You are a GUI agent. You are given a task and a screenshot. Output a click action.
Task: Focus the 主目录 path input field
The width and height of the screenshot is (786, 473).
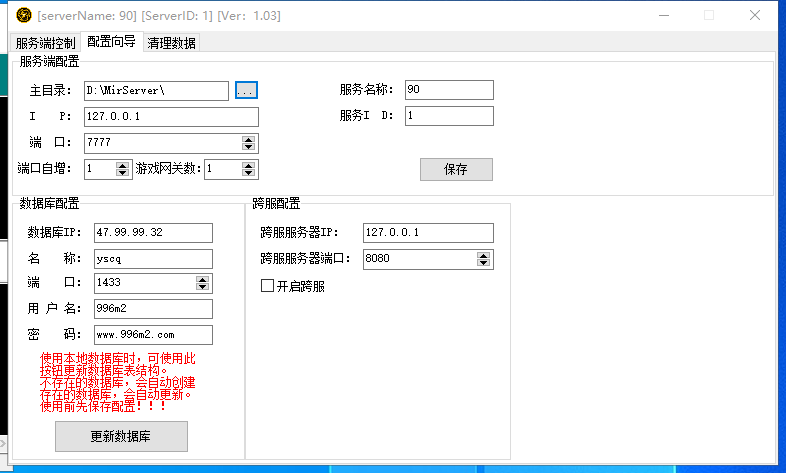pos(156,91)
